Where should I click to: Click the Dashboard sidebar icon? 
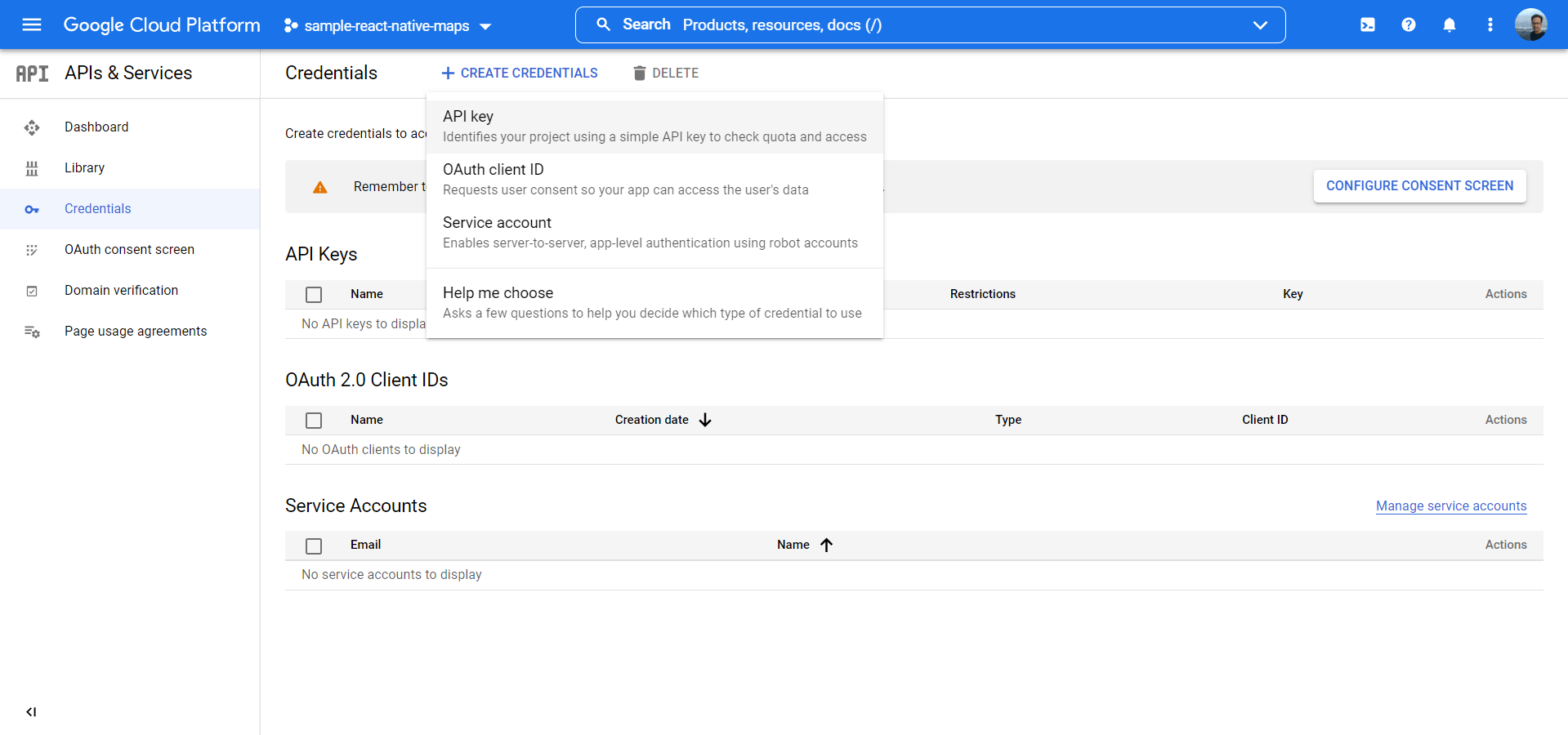coord(32,127)
